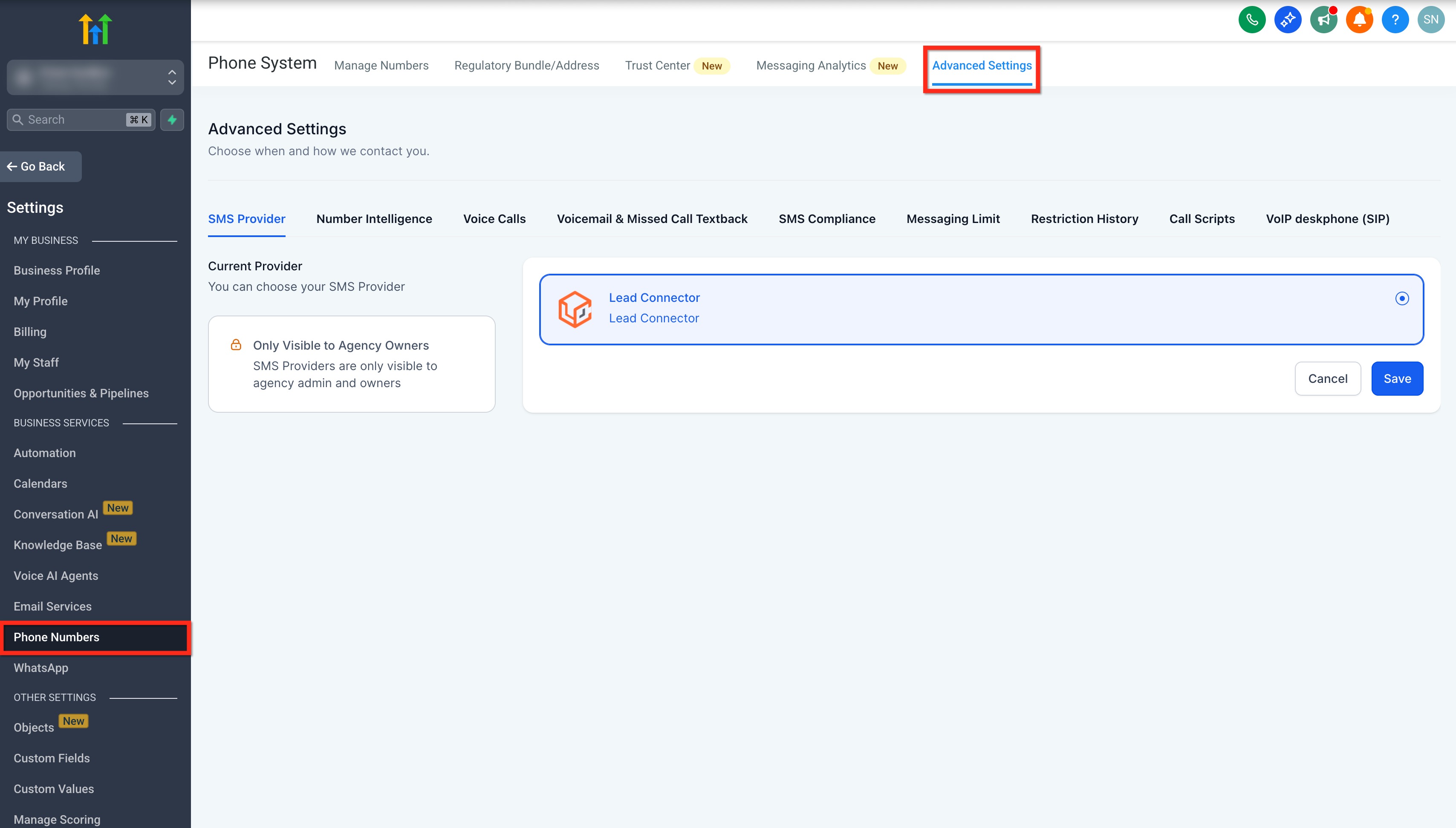Click the green phone dialer icon
Screen dimensions: 1456x828
click(x=1251, y=20)
